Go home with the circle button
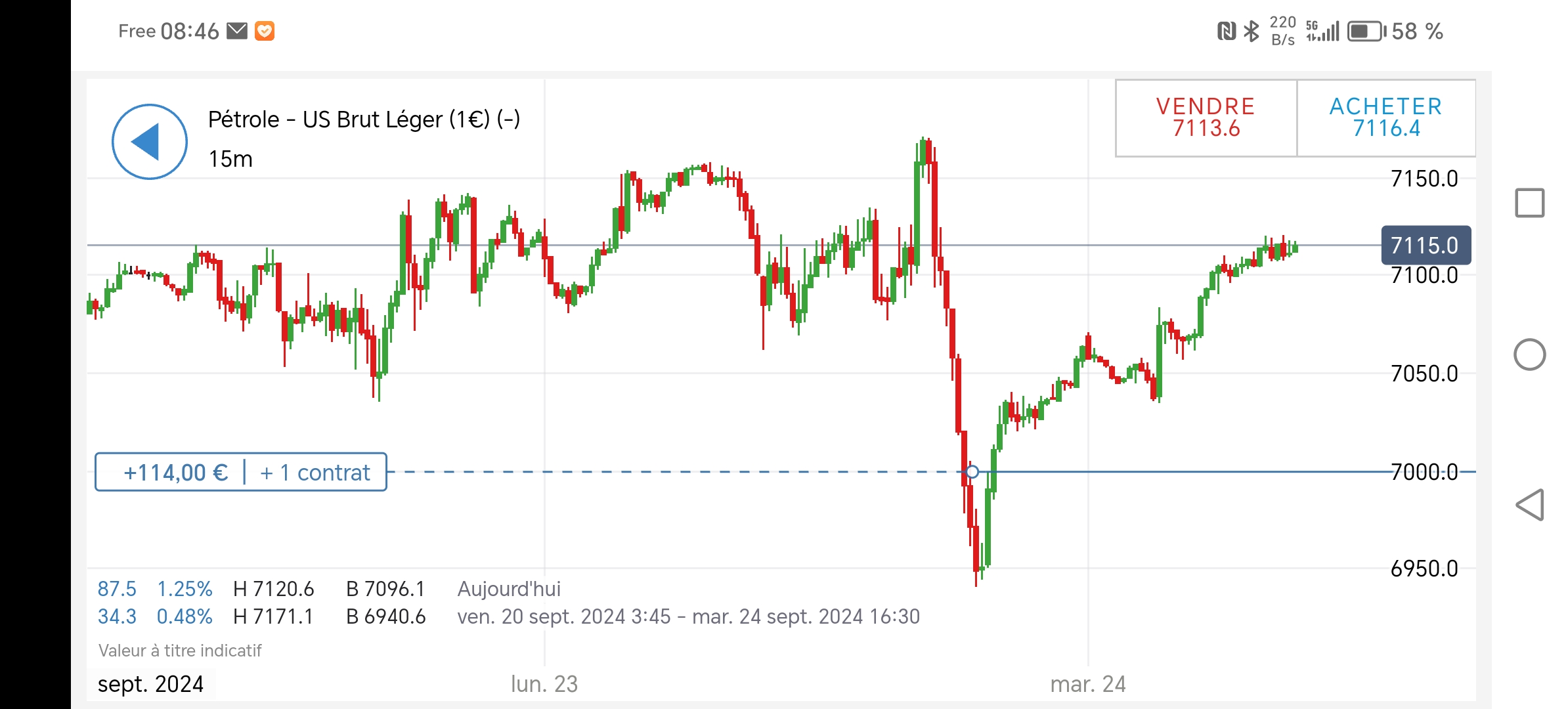The height and width of the screenshot is (709, 1568). pos(1529,354)
